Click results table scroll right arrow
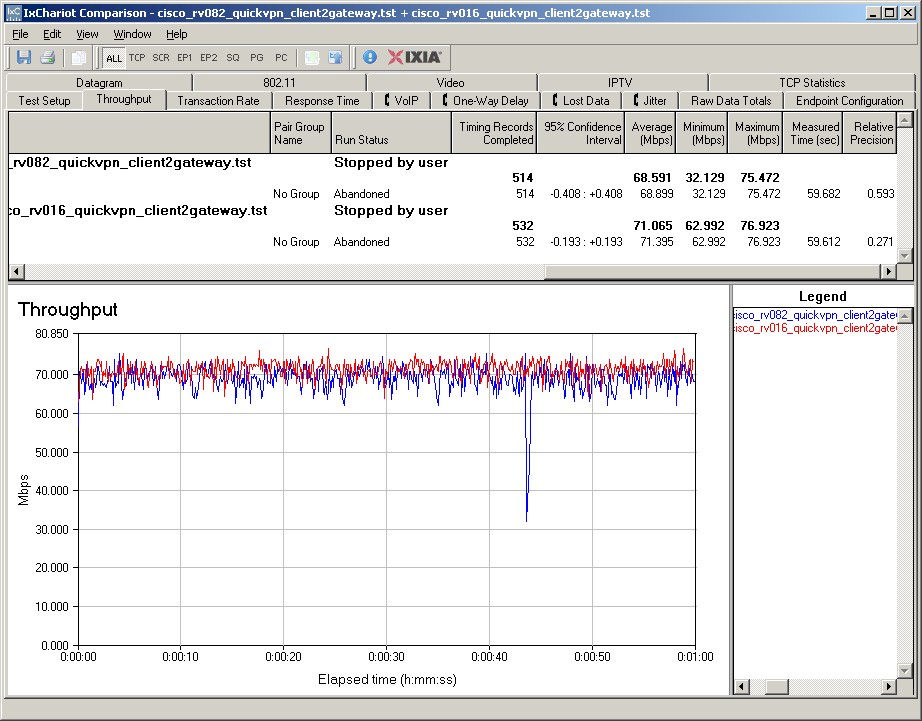922x721 pixels. (888, 271)
